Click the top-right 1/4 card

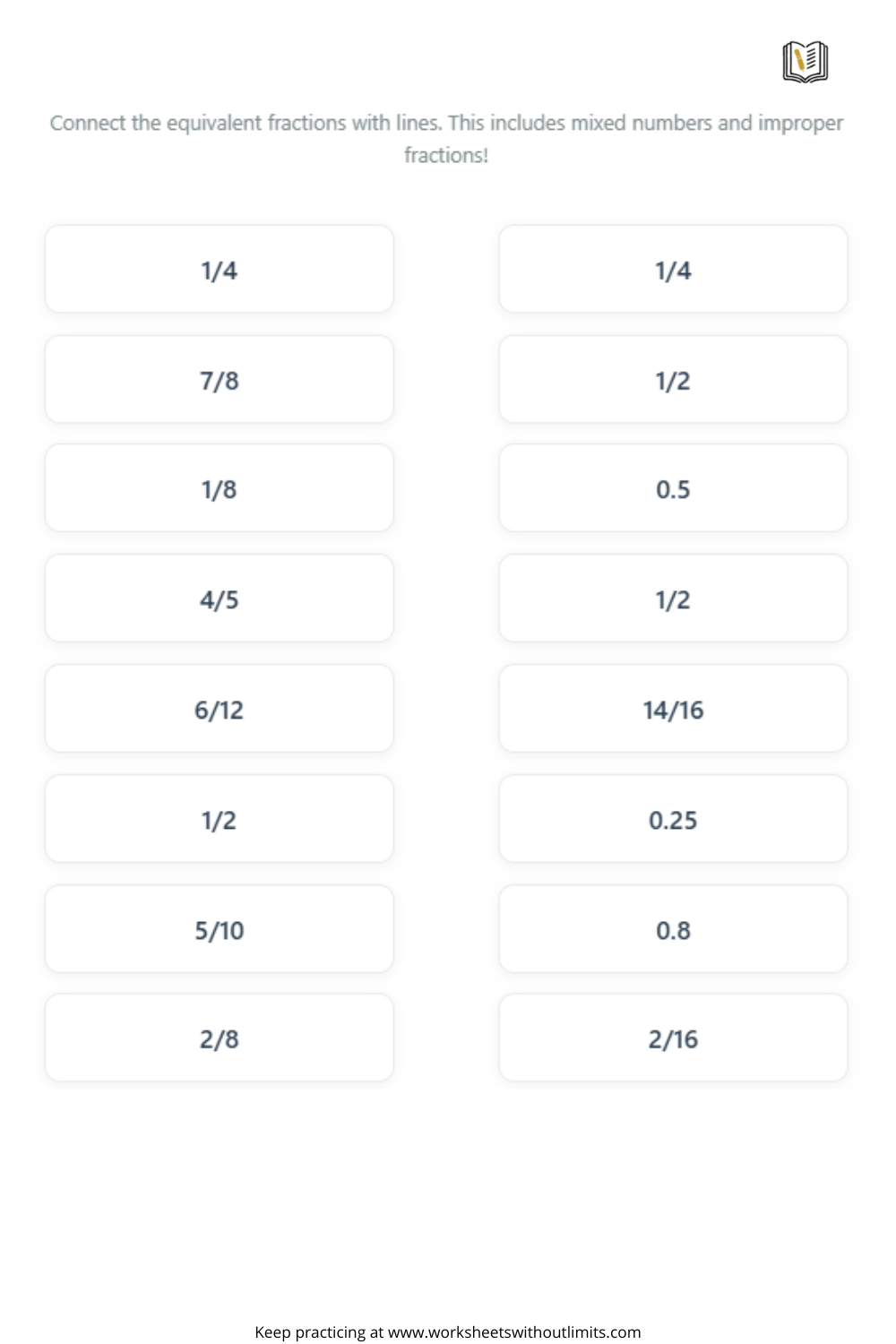[673, 269]
